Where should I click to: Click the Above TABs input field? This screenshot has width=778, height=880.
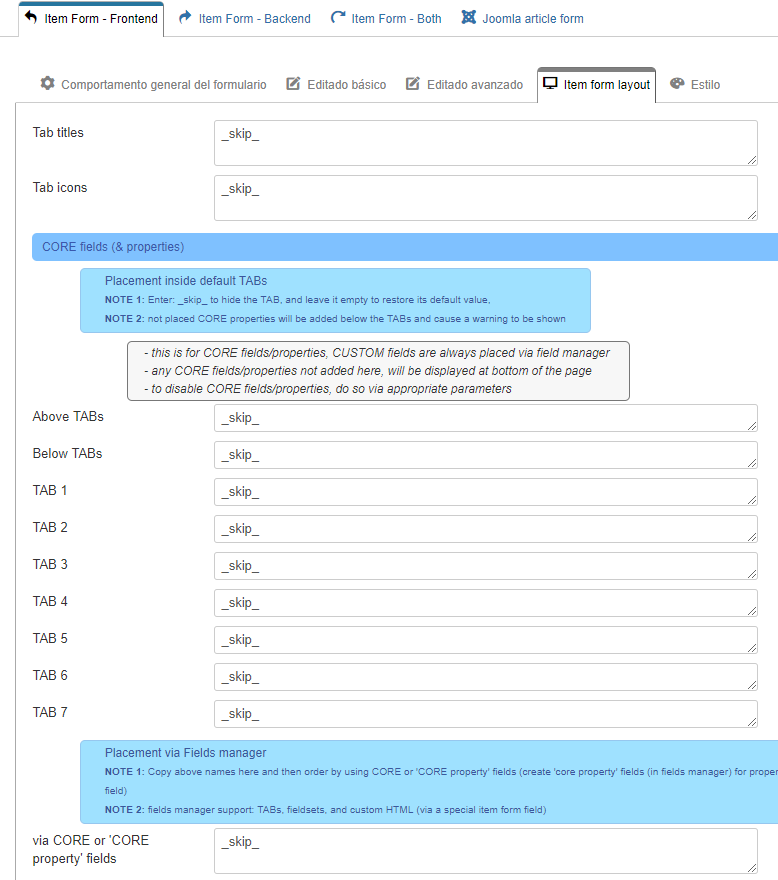click(x=485, y=418)
